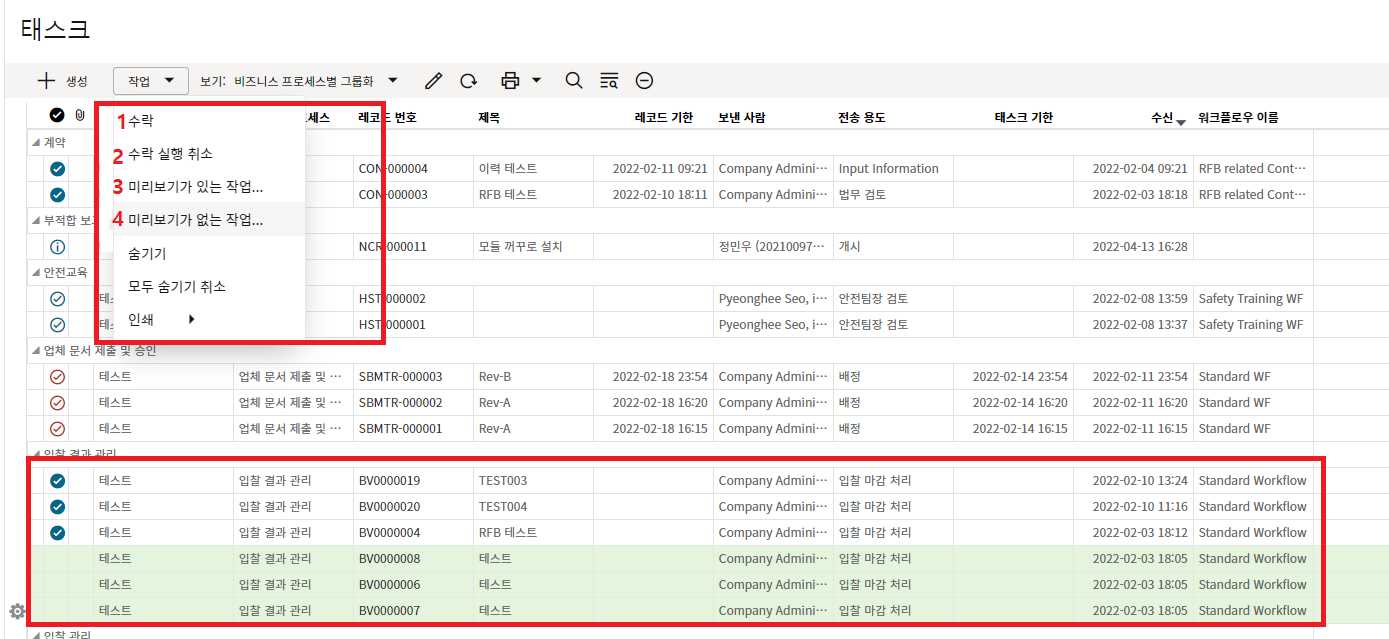
Task: Select 수락 from the 작업 menu
Action: (x=141, y=121)
